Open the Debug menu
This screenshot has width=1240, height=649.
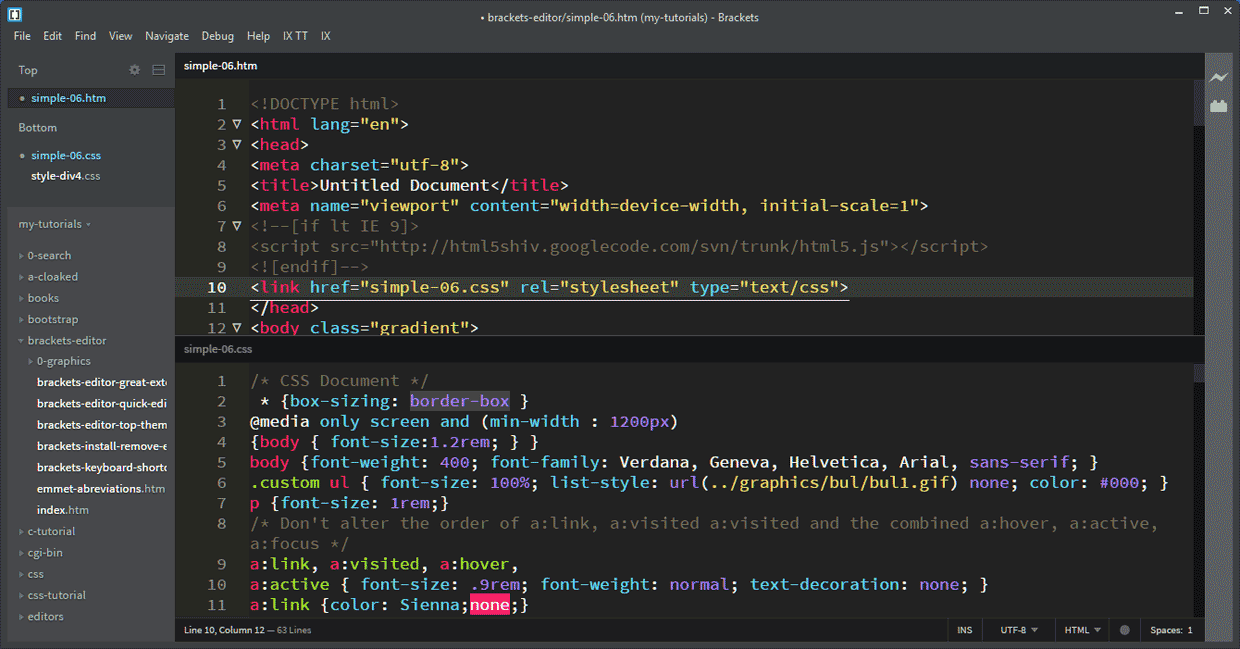(217, 36)
